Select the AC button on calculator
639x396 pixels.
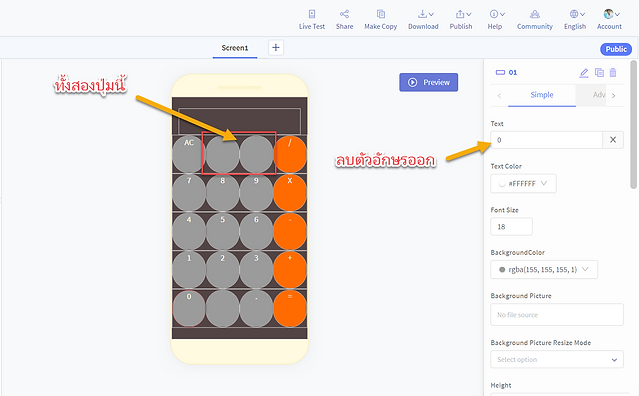(189, 154)
